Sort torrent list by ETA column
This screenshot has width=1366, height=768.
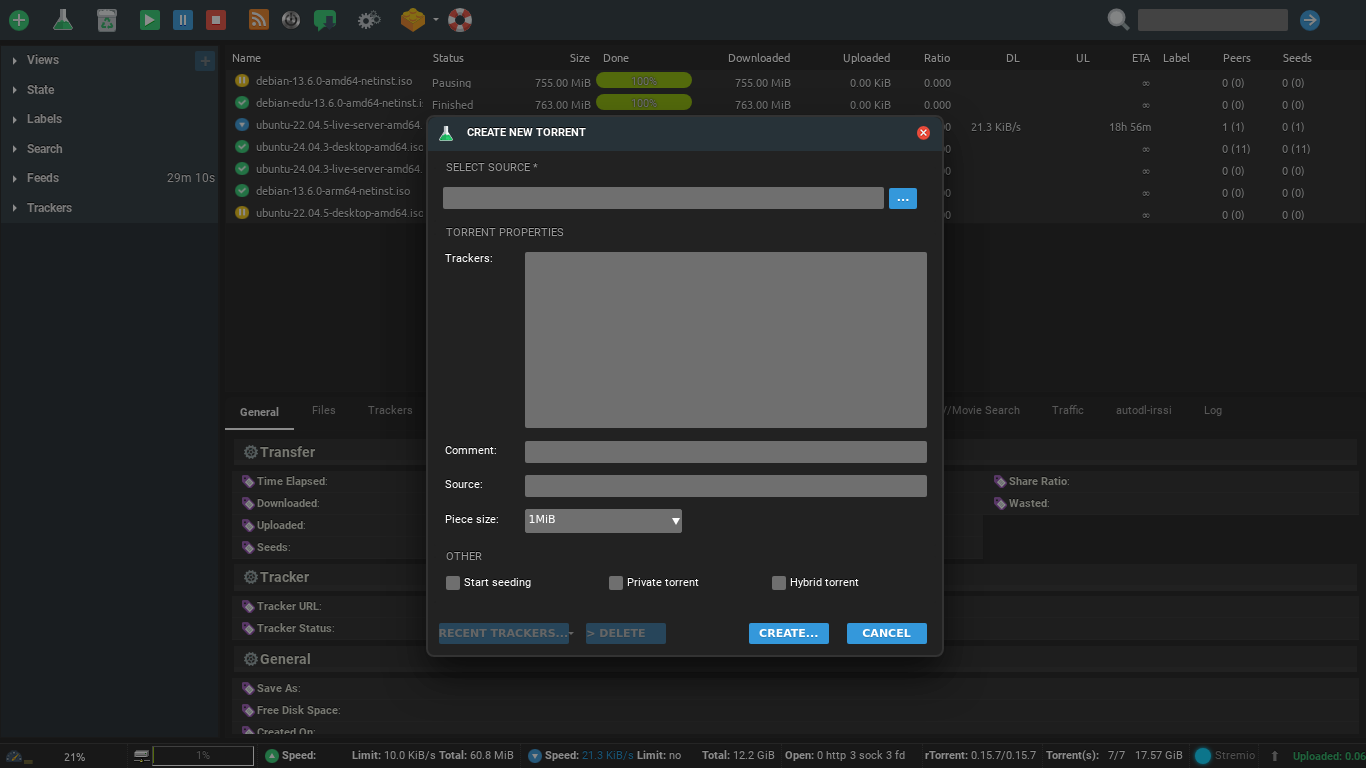point(1141,58)
